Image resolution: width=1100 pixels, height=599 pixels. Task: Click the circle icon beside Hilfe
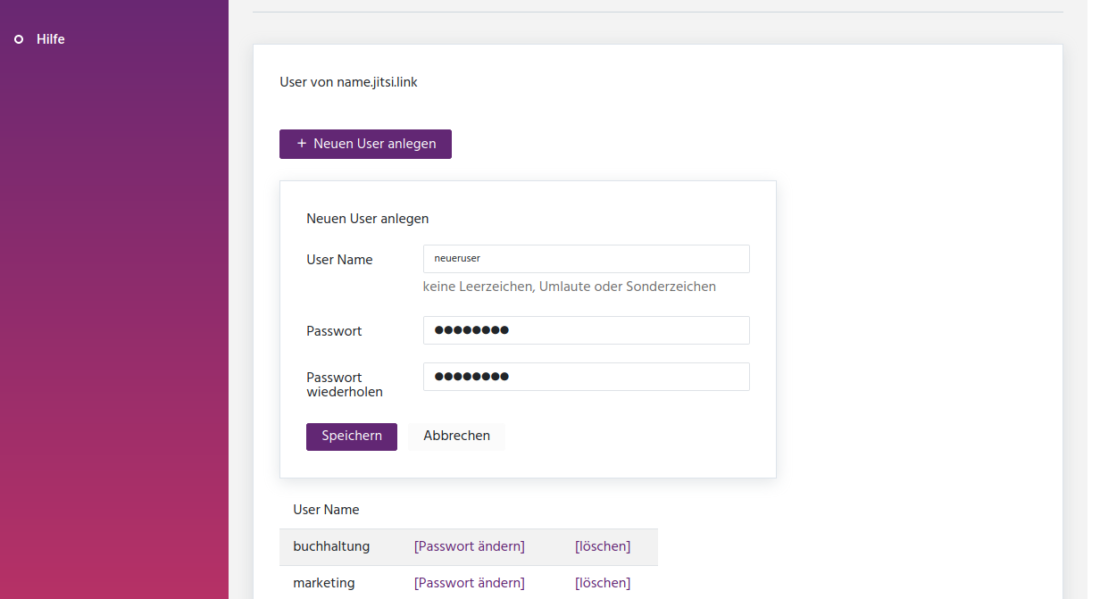tap(18, 40)
